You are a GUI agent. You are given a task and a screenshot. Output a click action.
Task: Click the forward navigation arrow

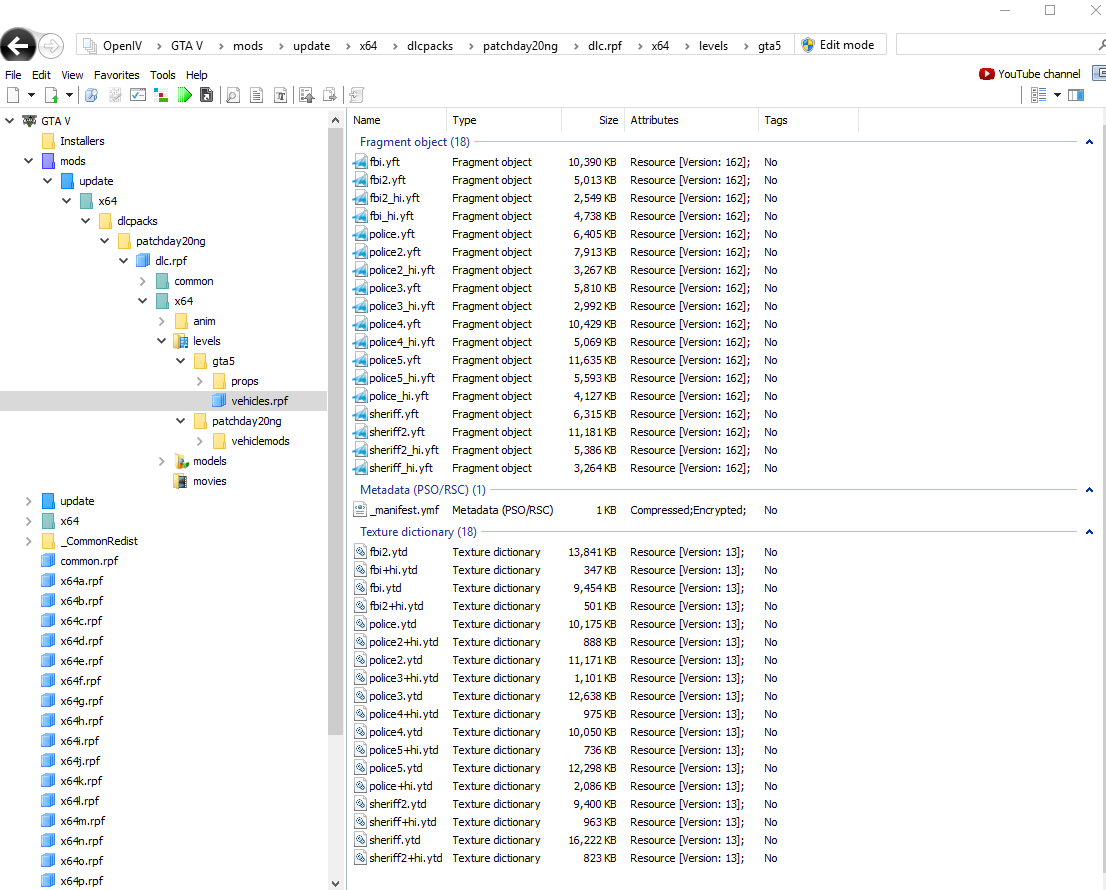pyautogui.click(x=51, y=47)
